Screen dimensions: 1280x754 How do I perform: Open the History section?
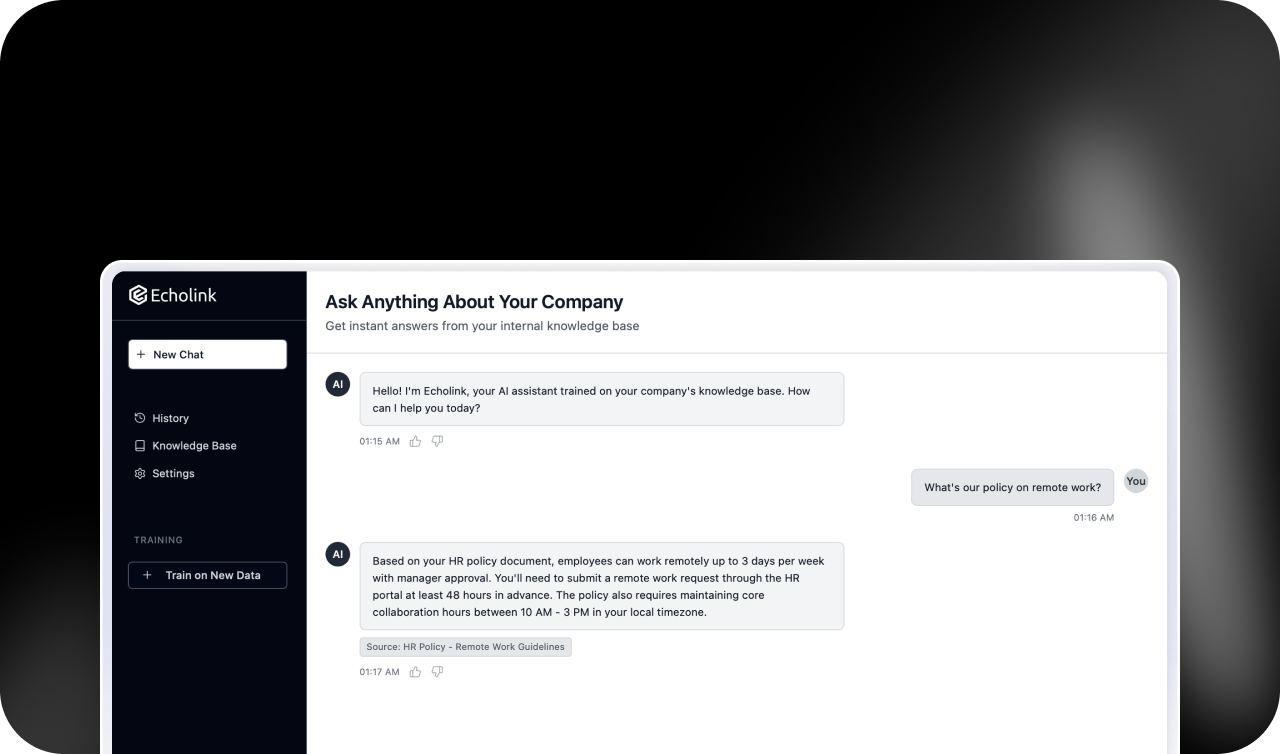pos(170,418)
